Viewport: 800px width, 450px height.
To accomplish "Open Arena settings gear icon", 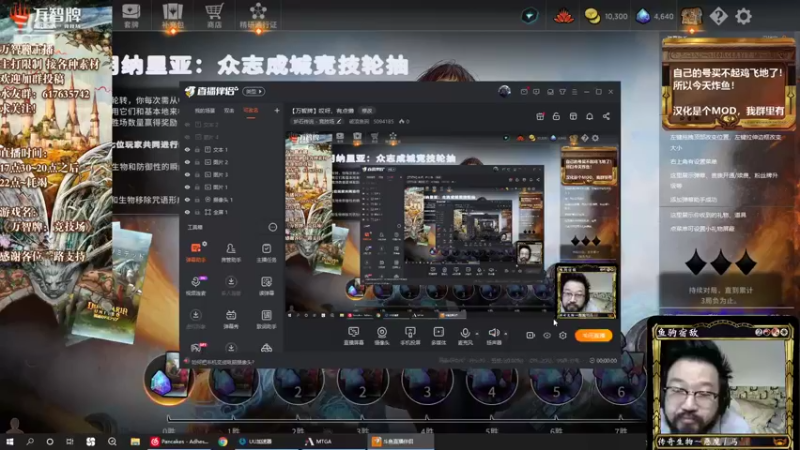I will click(743, 16).
